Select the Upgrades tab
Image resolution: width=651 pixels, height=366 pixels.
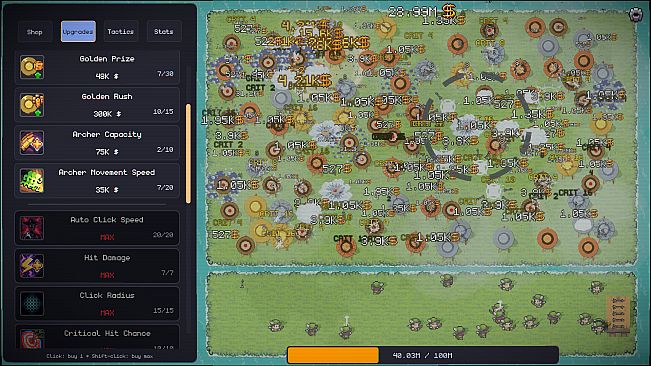(x=78, y=32)
